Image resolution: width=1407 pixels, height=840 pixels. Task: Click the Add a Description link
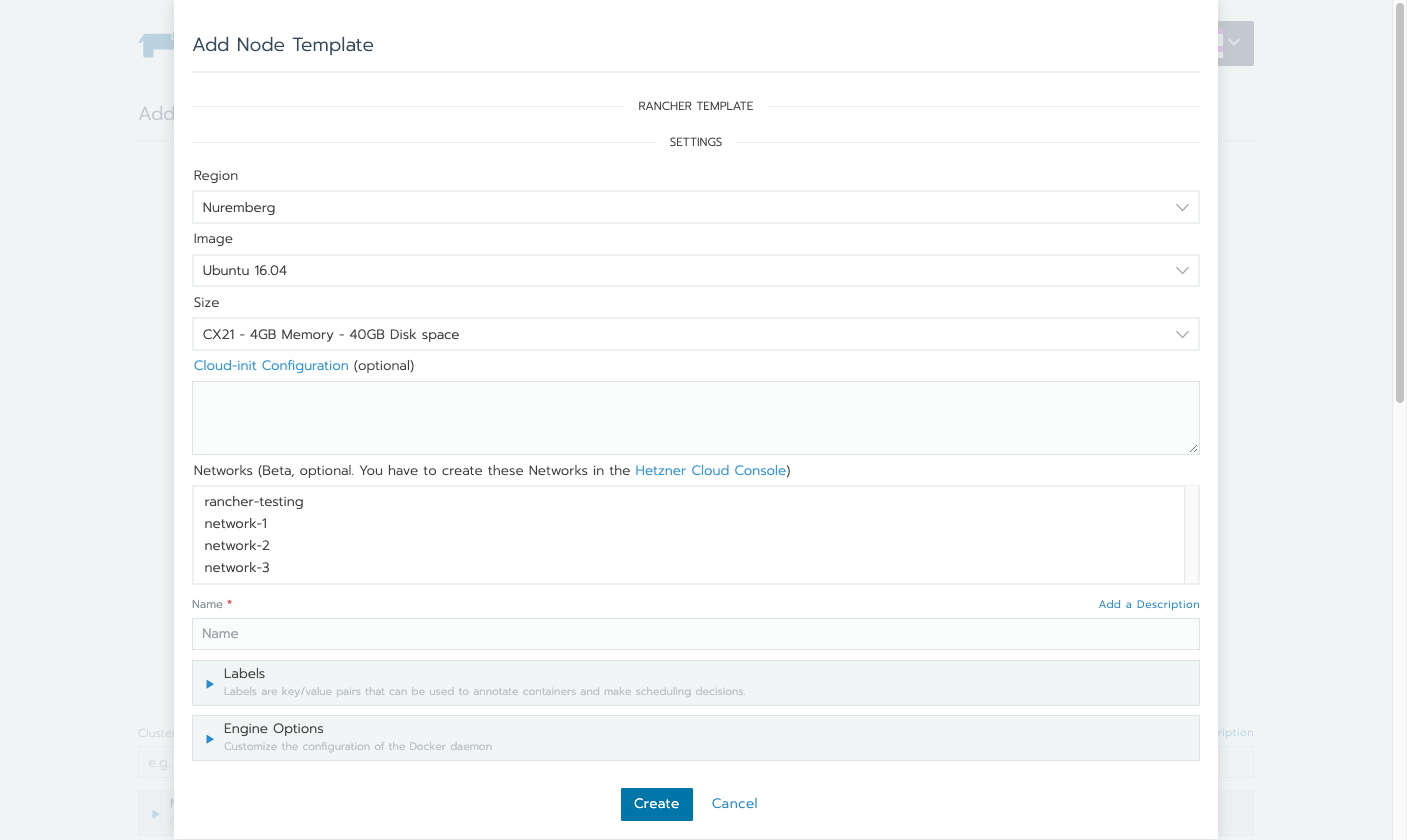pos(1149,604)
